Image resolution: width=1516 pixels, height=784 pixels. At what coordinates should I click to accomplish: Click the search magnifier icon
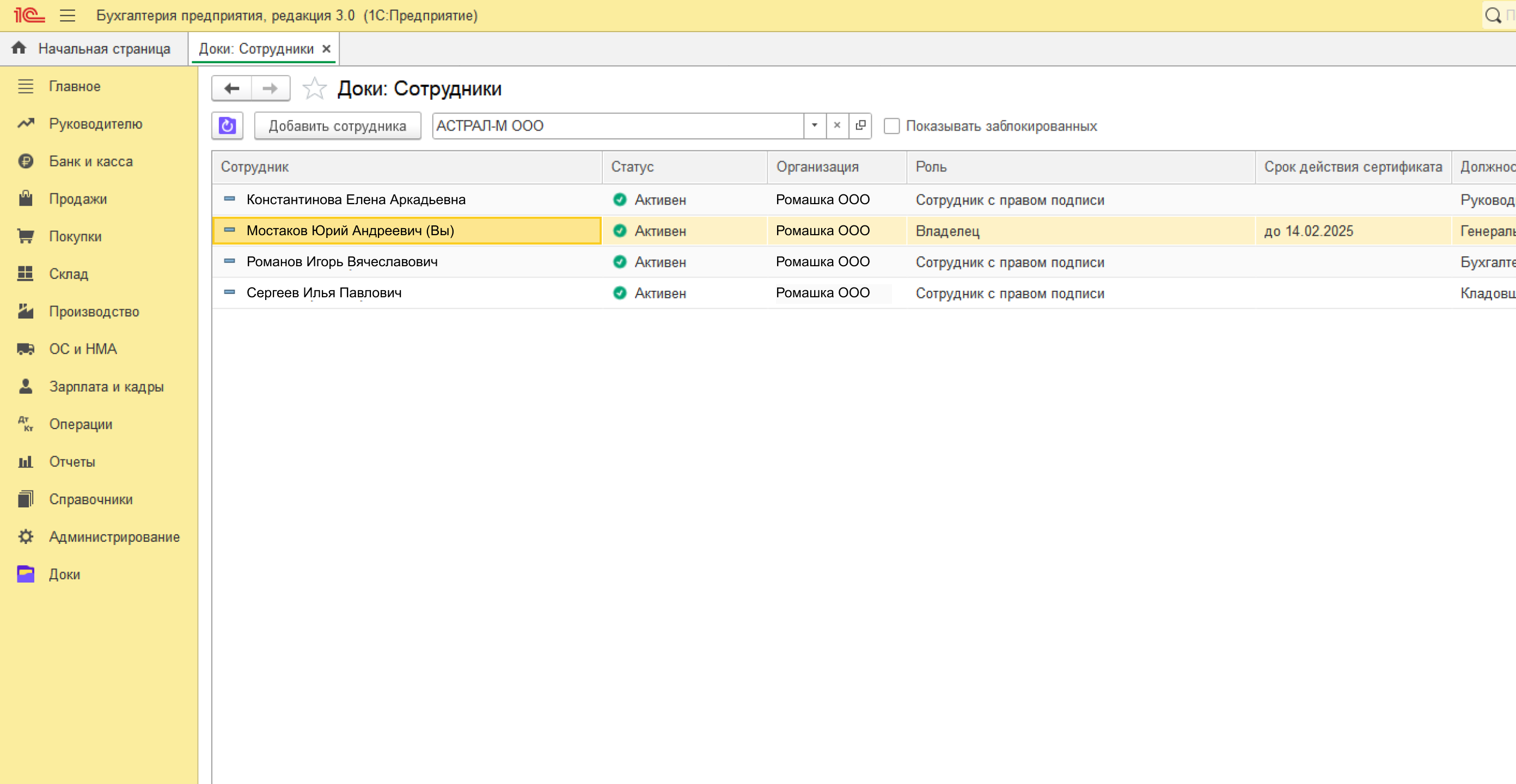[x=1493, y=16]
